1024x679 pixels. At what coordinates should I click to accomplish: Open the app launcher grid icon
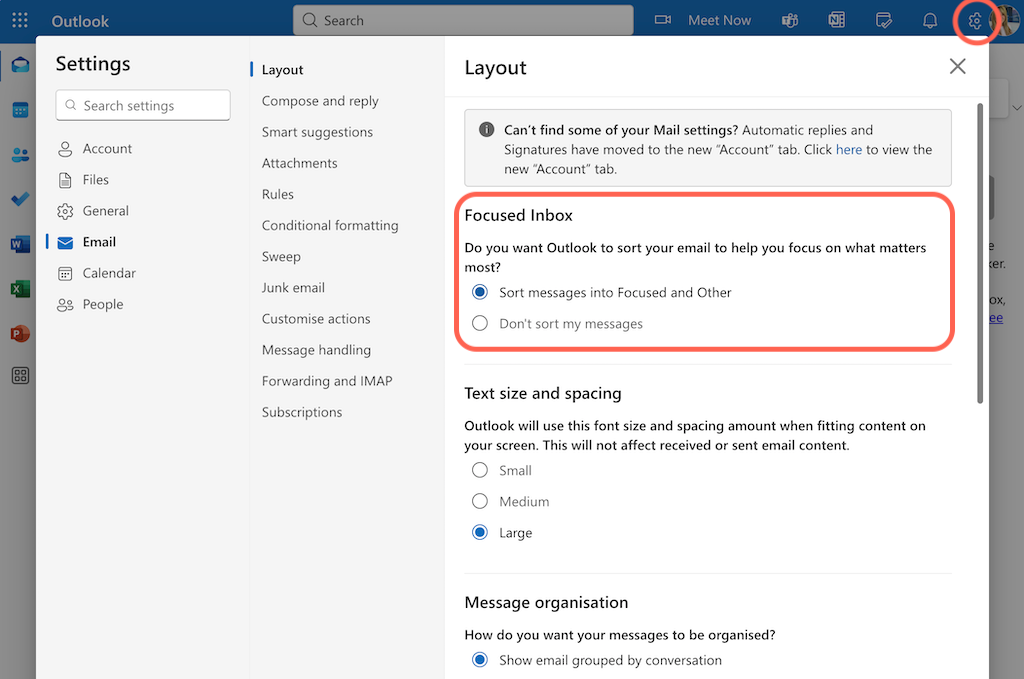click(x=20, y=20)
